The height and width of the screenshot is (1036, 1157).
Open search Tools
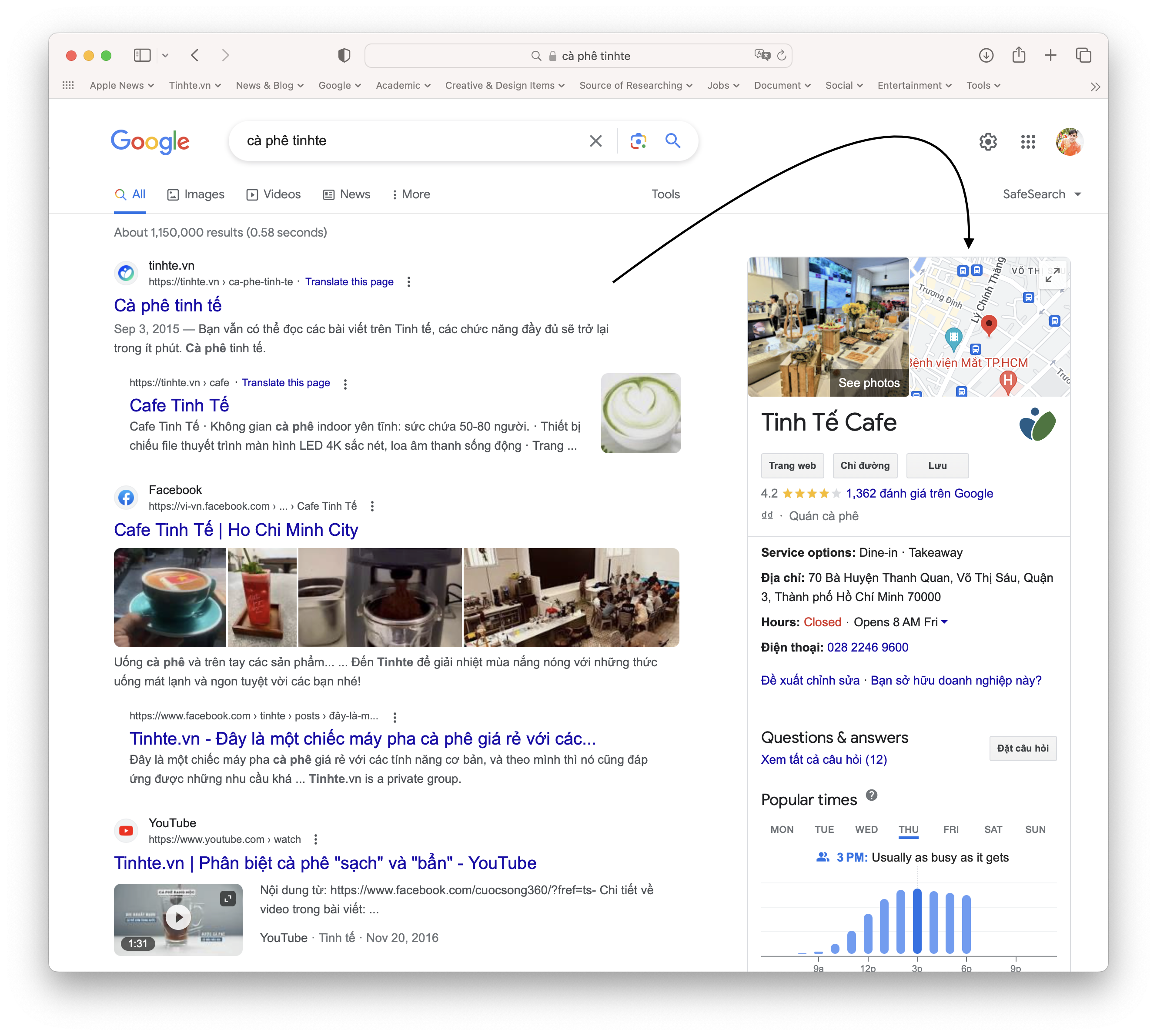pyautogui.click(x=665, y=194)
